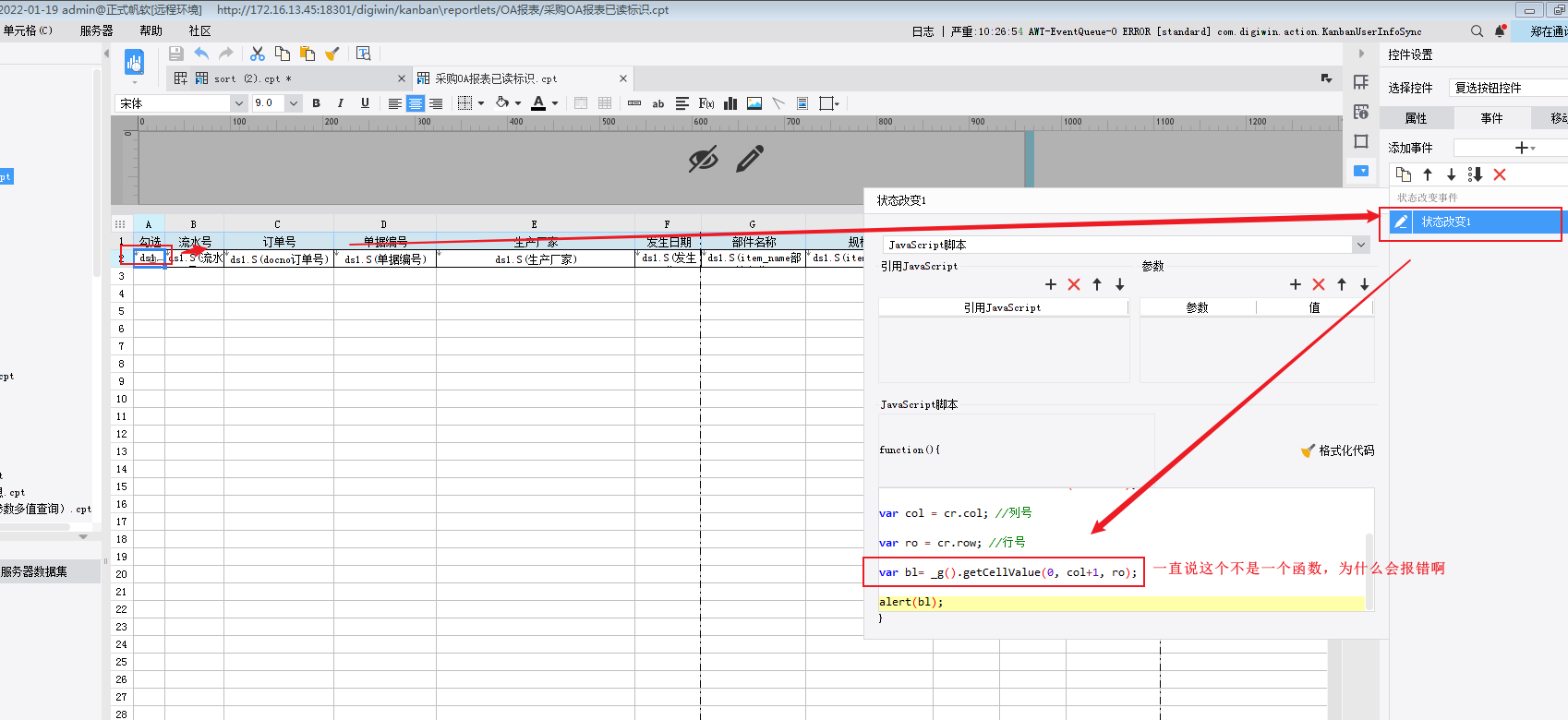Delete selected event with red X
The image size is (1568, 720).
pos(1500,174)
